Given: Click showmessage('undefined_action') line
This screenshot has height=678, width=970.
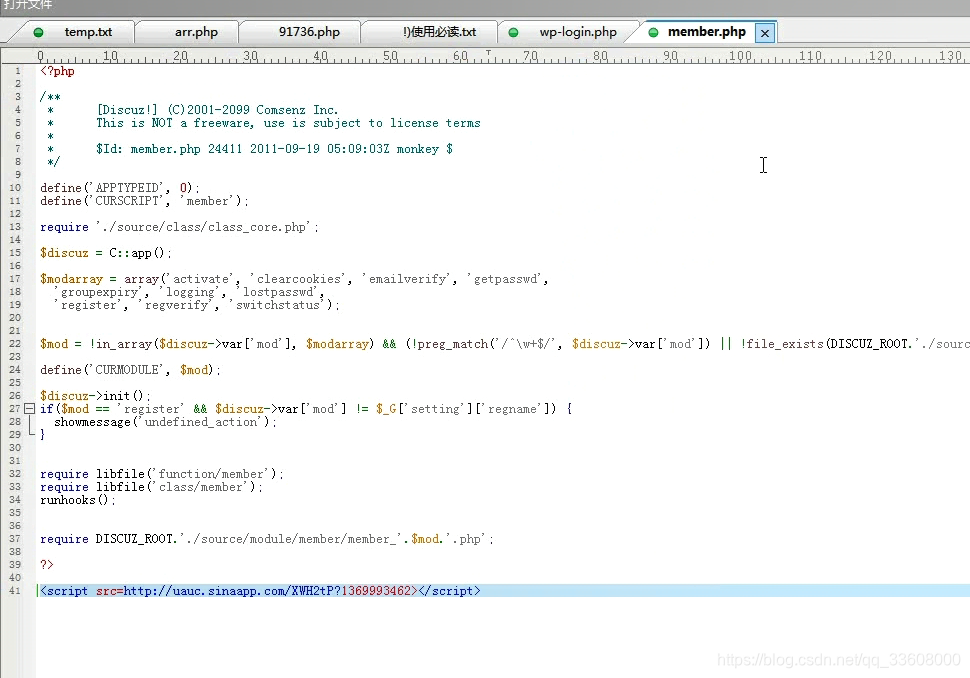Looking at the screenshot, I should [165, 422].
